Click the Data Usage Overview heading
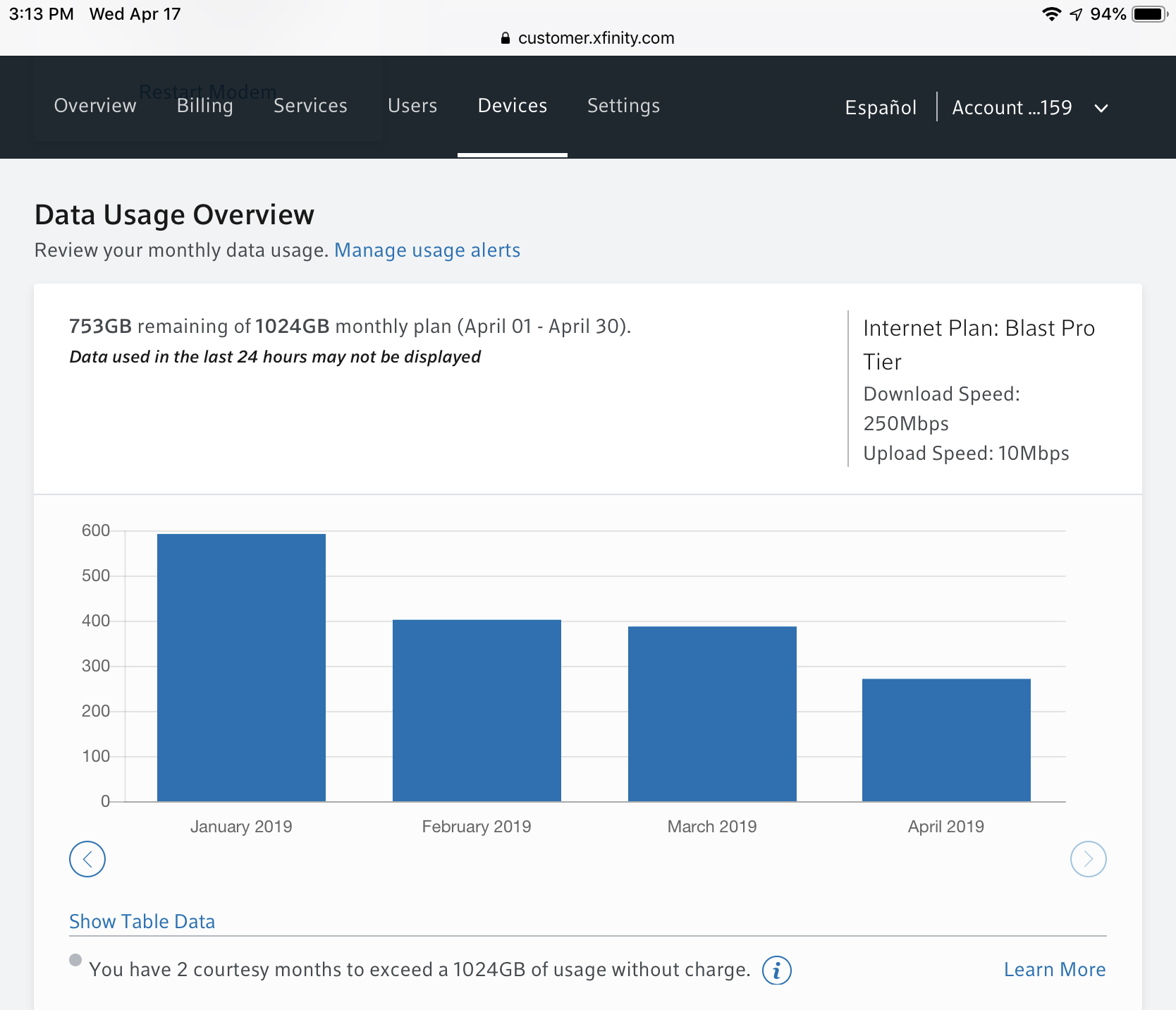Screen dimensions: 1176x1010 (174, 214)
